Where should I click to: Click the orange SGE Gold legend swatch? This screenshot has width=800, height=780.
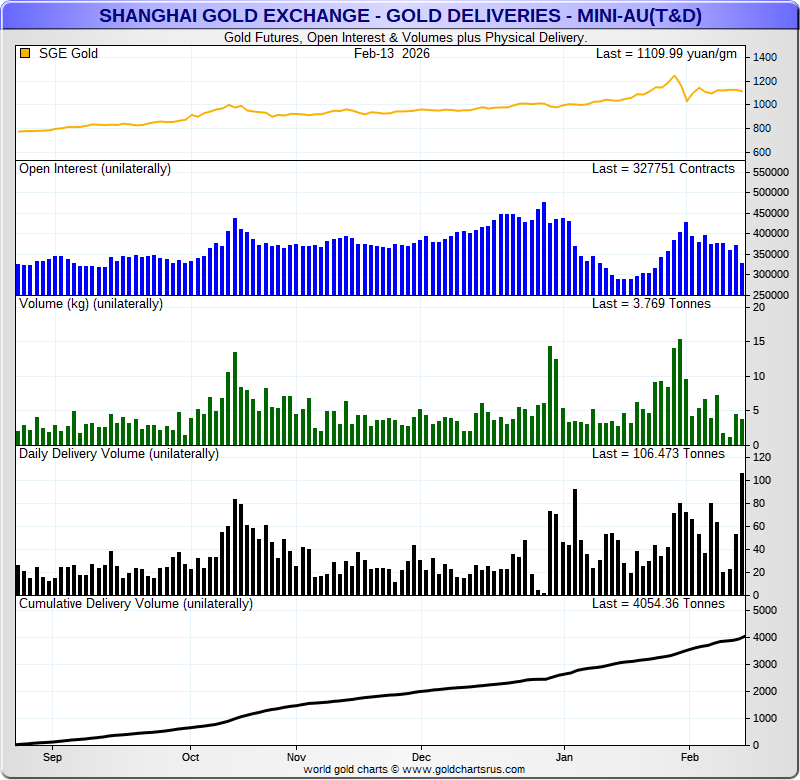(x=25, y=53)
